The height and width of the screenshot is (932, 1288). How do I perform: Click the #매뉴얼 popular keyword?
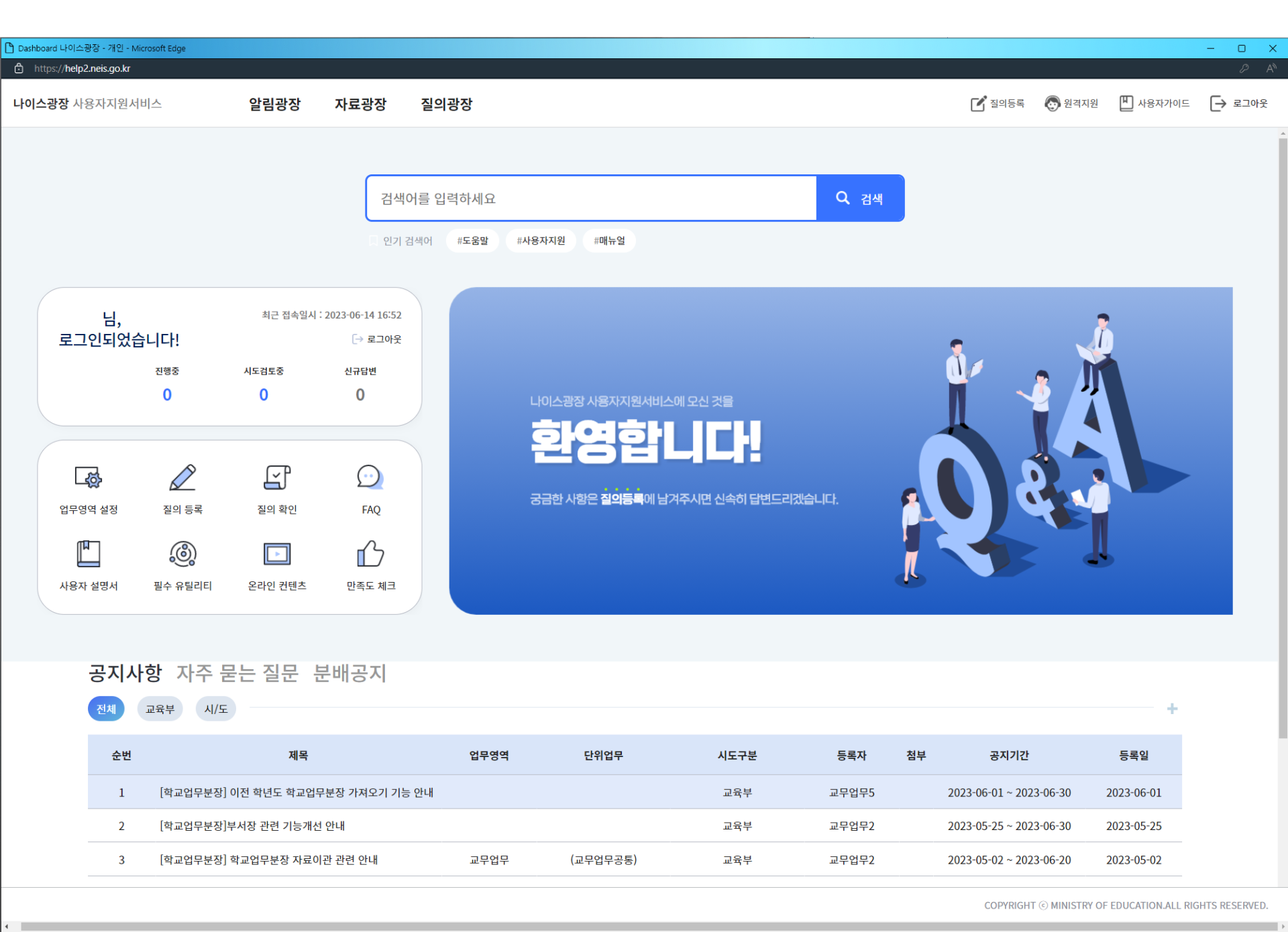609,241
